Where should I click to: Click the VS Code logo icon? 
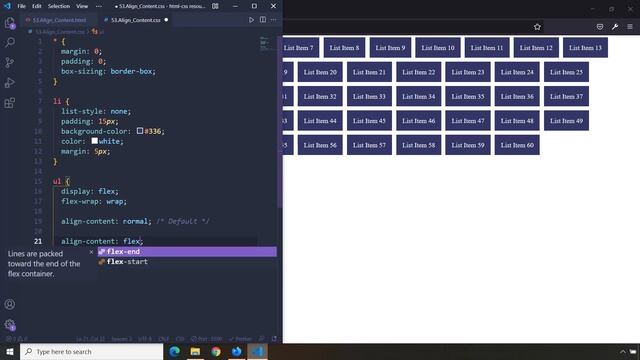(7, 6)
